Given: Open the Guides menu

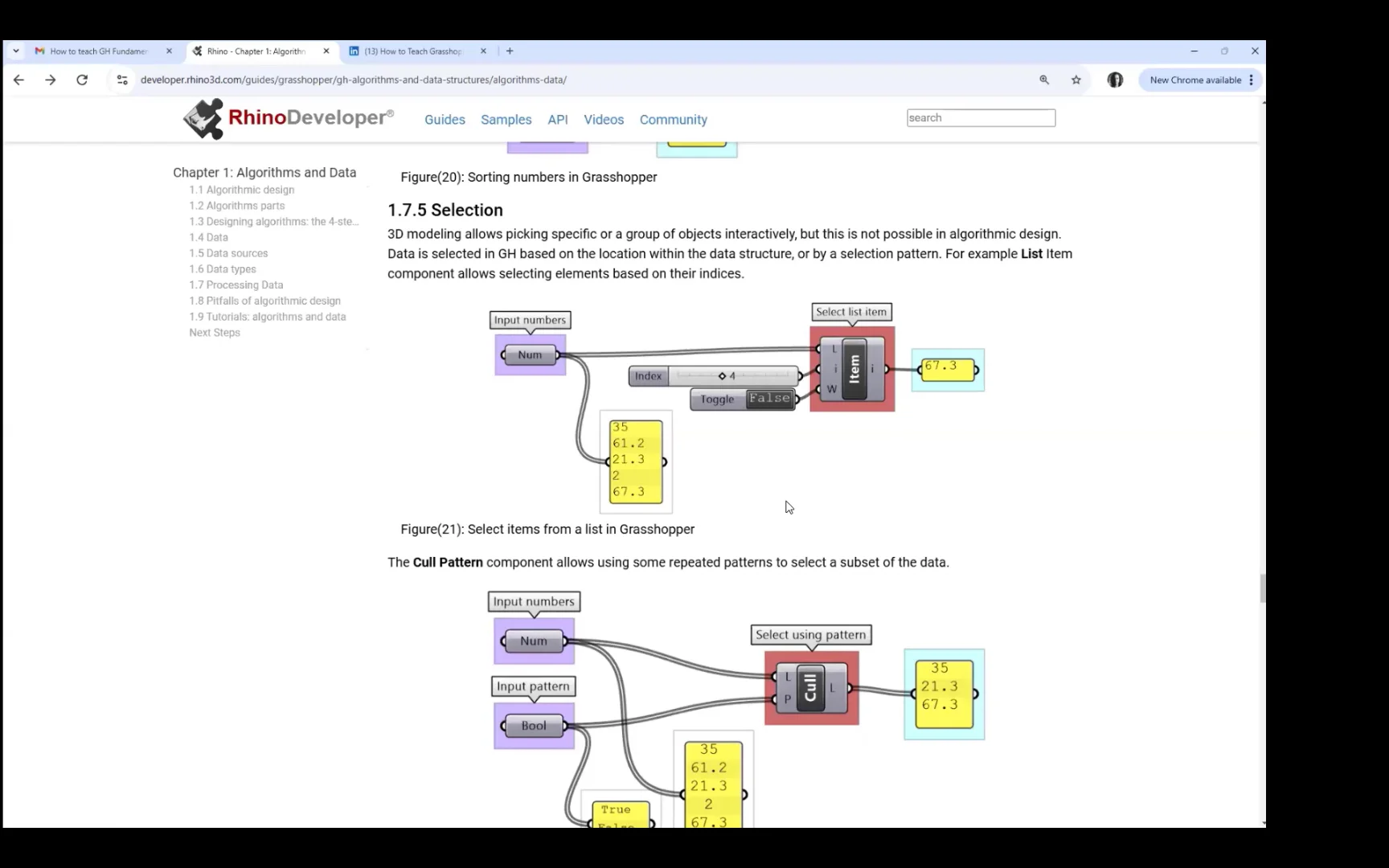Looking at the screenshot, I should coord(445,119).
